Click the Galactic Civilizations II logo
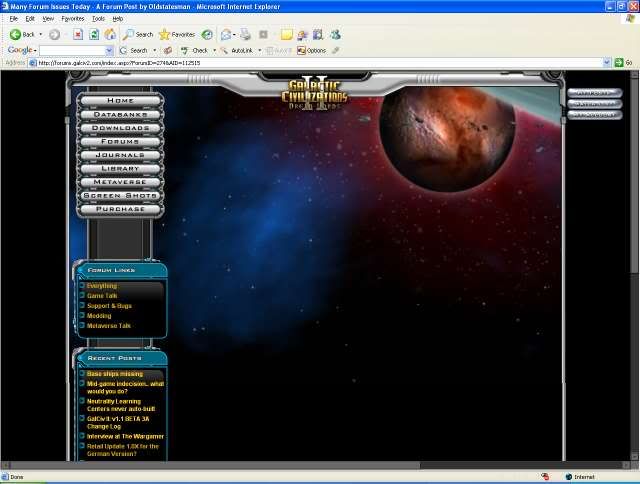The height and width of the screenshot is (484, 640). click(314, 94)
